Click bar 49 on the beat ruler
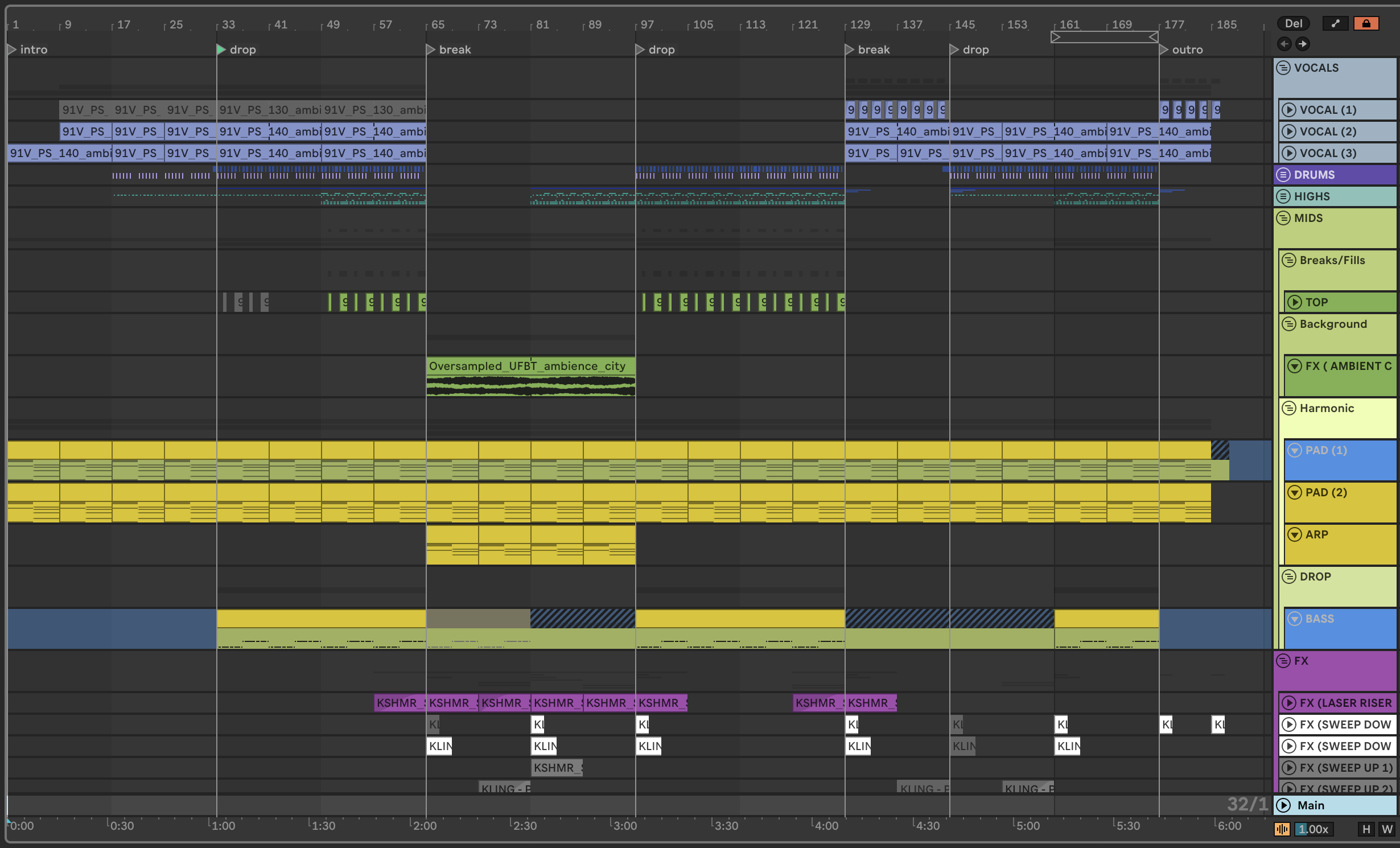 [333, 24]
